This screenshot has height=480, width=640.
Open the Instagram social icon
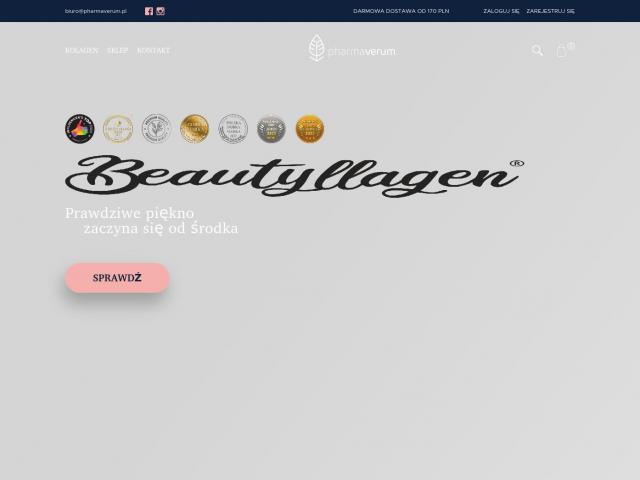[x=160, y=11]
